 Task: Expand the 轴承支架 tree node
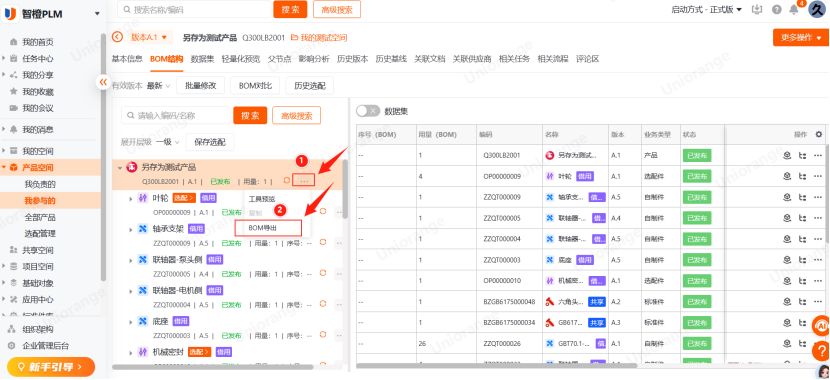point(131,230)
